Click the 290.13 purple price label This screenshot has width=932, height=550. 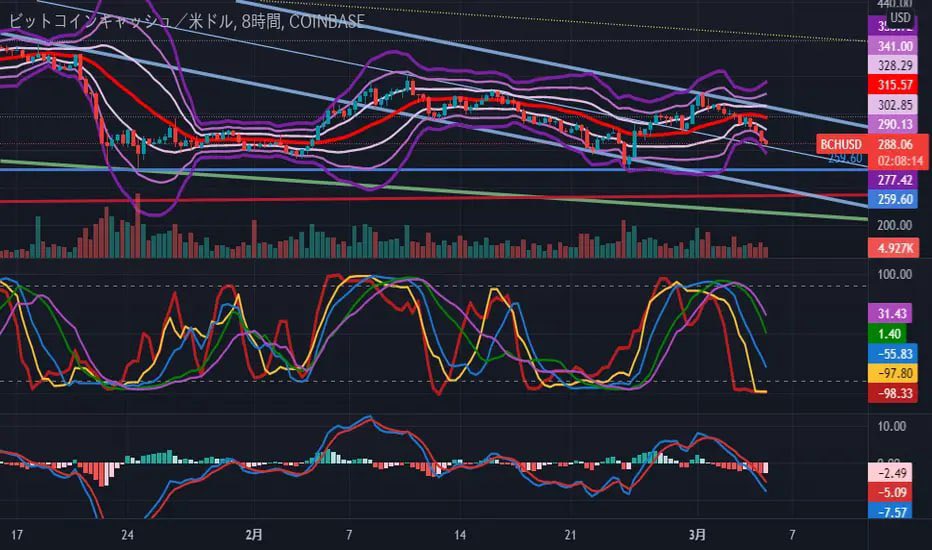pos(893,124)
